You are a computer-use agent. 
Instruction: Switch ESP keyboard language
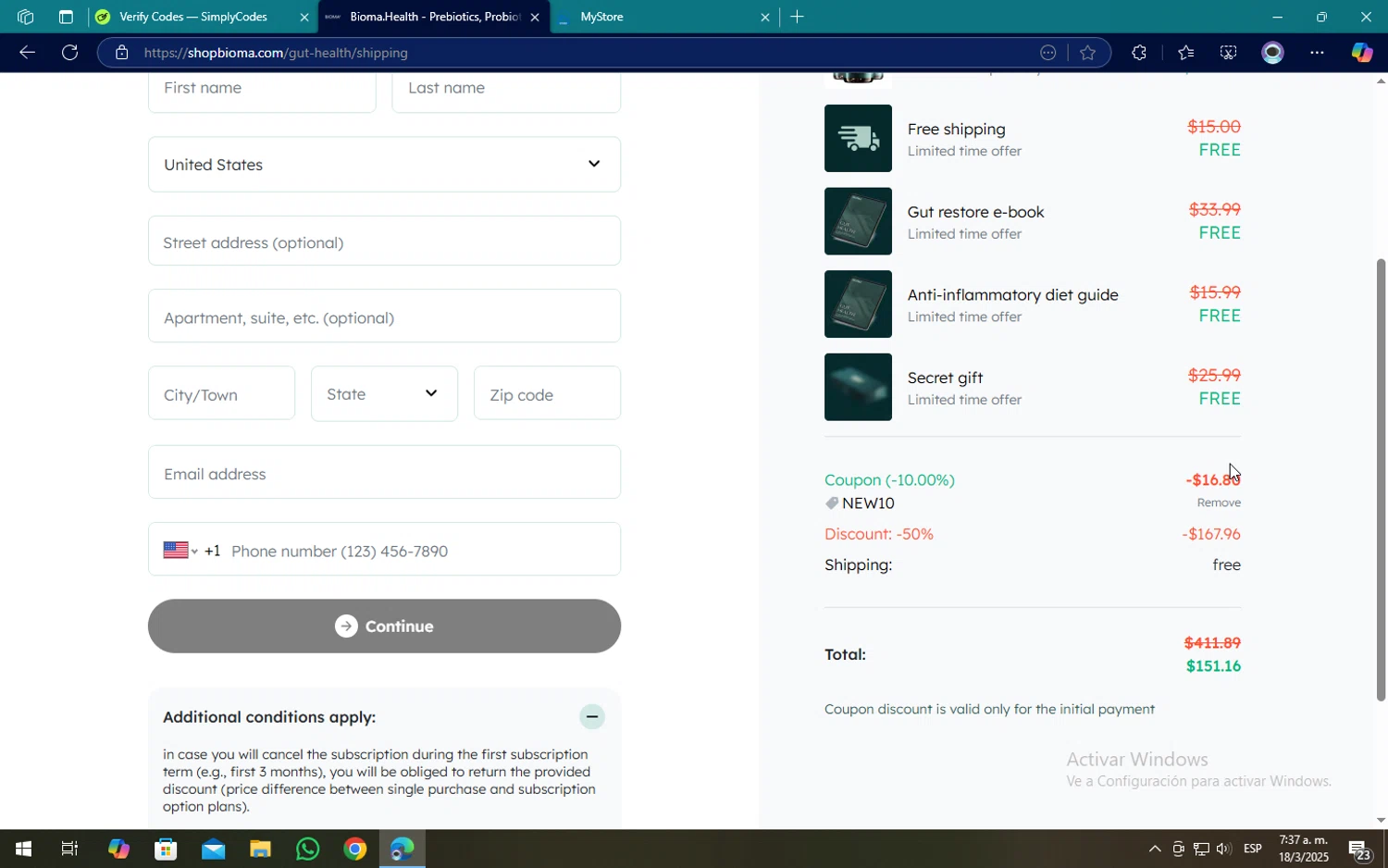1253,849
